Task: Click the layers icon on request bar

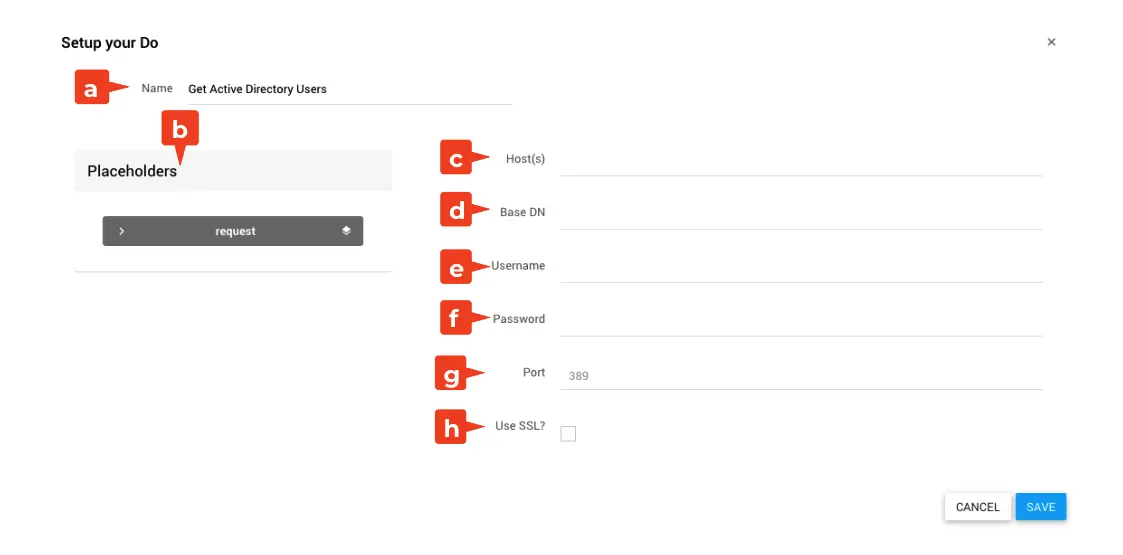Action: point(346,231)
